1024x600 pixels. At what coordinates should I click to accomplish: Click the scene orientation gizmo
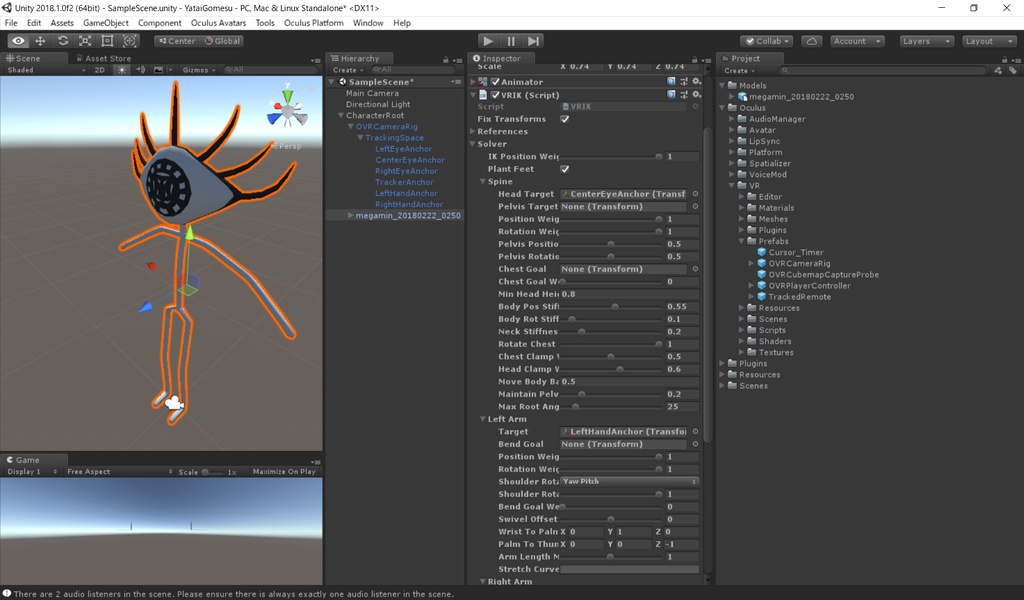[x=287, y=111]
